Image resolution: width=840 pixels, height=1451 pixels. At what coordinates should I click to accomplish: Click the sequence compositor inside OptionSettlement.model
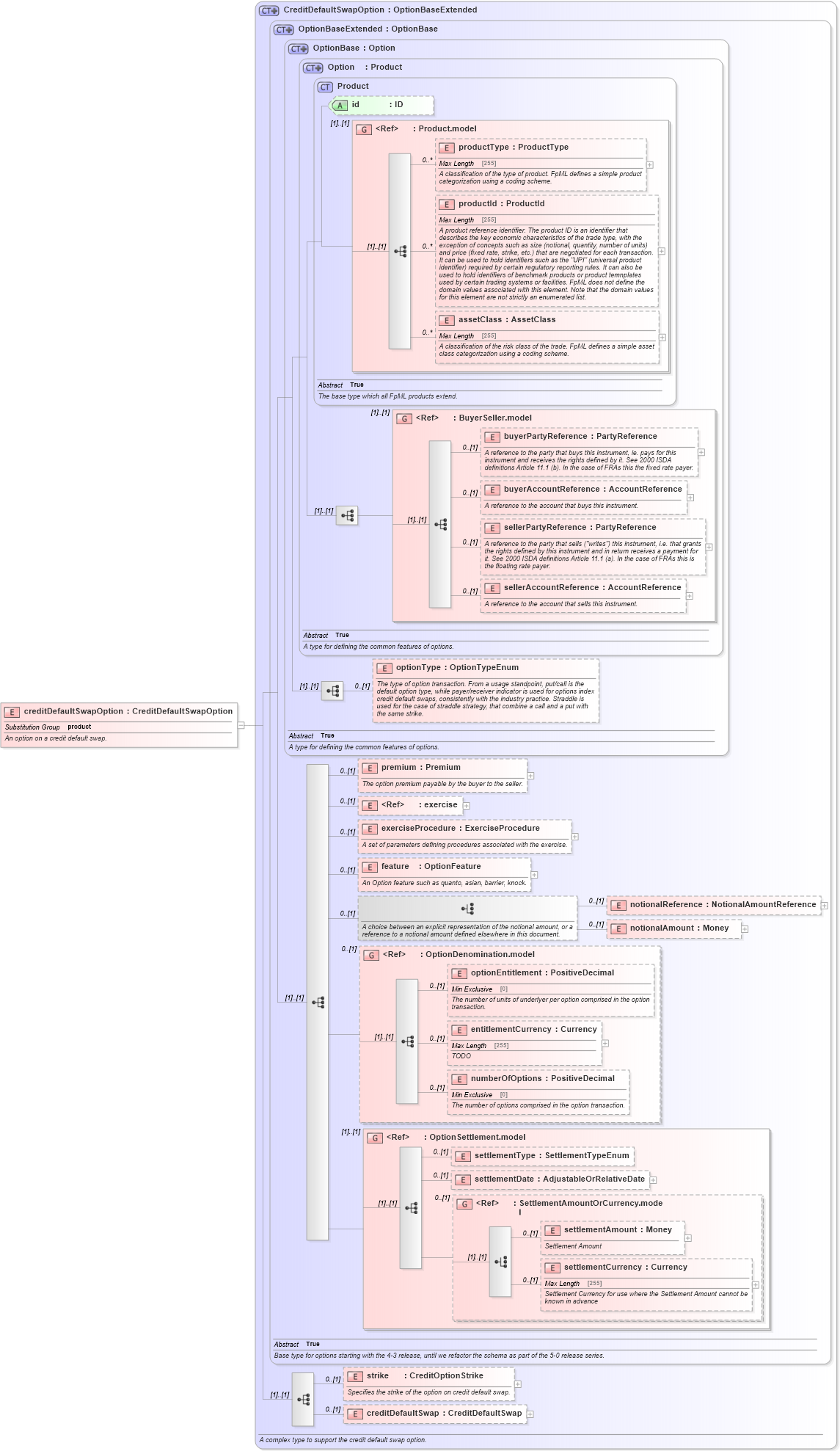coord(411,1208)
